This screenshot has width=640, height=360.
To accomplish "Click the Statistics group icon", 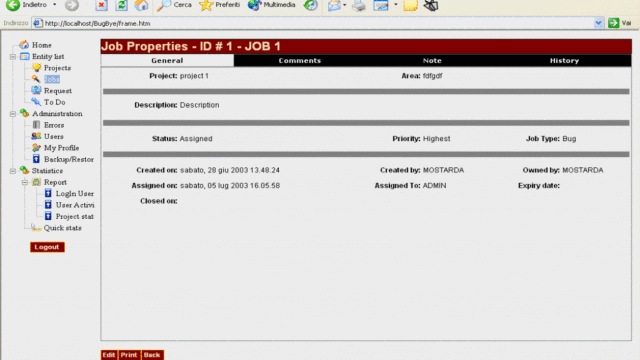I will [24, 170].
